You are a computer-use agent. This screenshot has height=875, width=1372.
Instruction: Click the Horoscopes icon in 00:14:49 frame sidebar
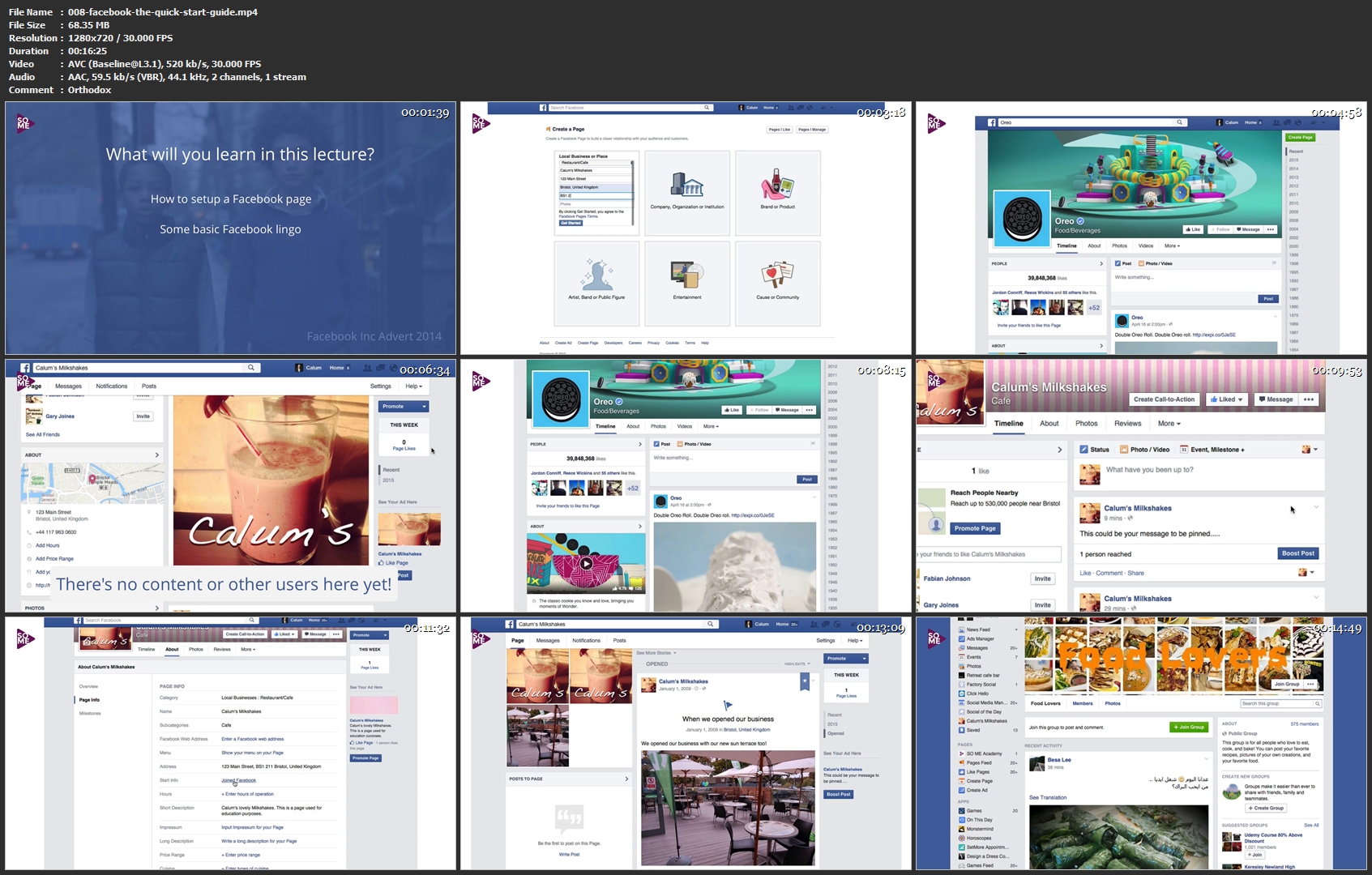coord(961,838)
